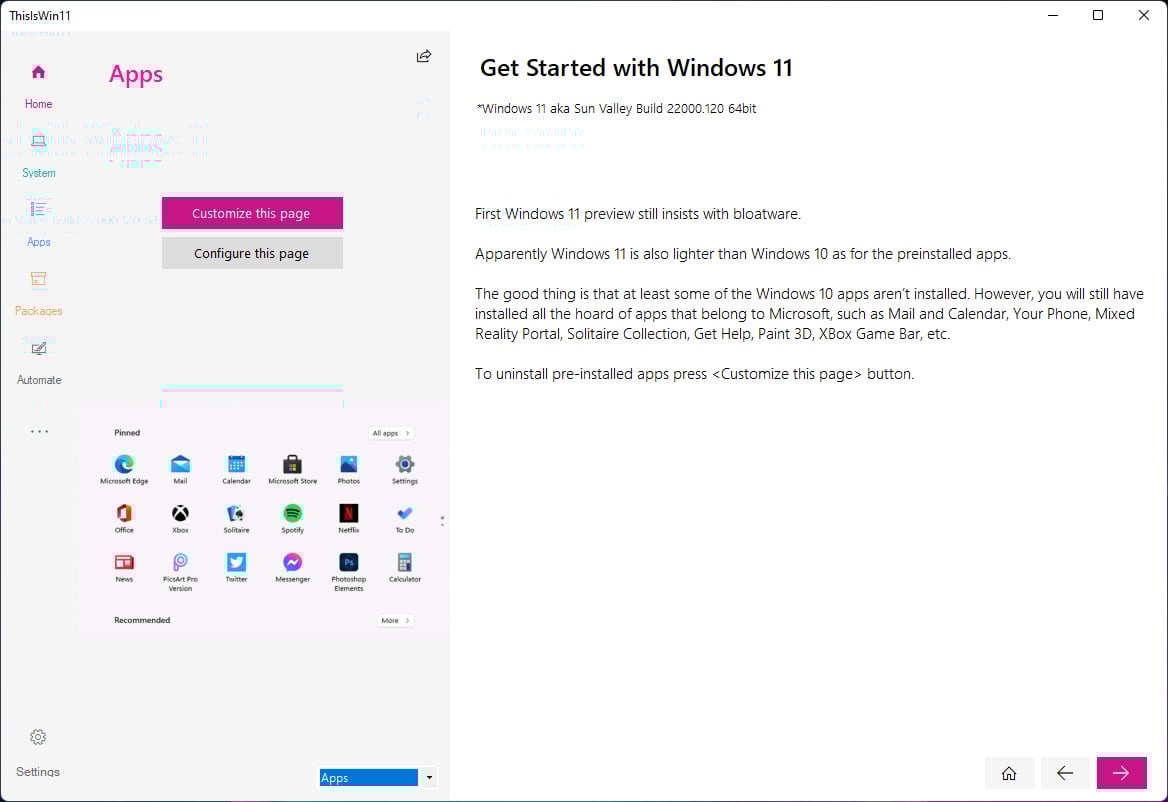Advance with the pink right arrow button
Viewport: 1168px width, 802px height.
(x=1121, y=773)
